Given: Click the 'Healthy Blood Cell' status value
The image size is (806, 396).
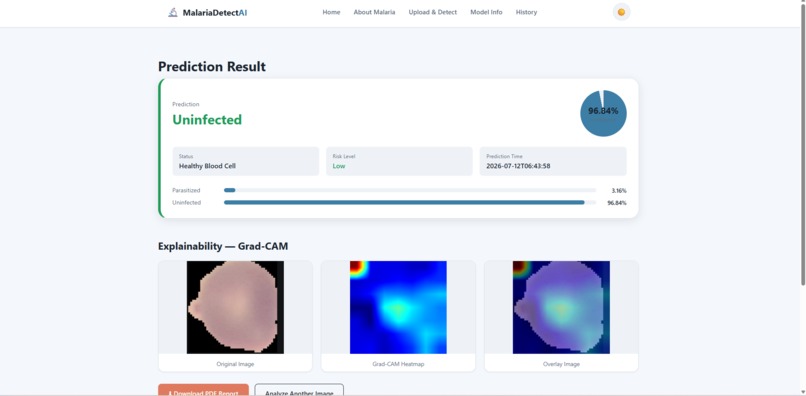Looking at the screenshot, I should tap(207, 166).
